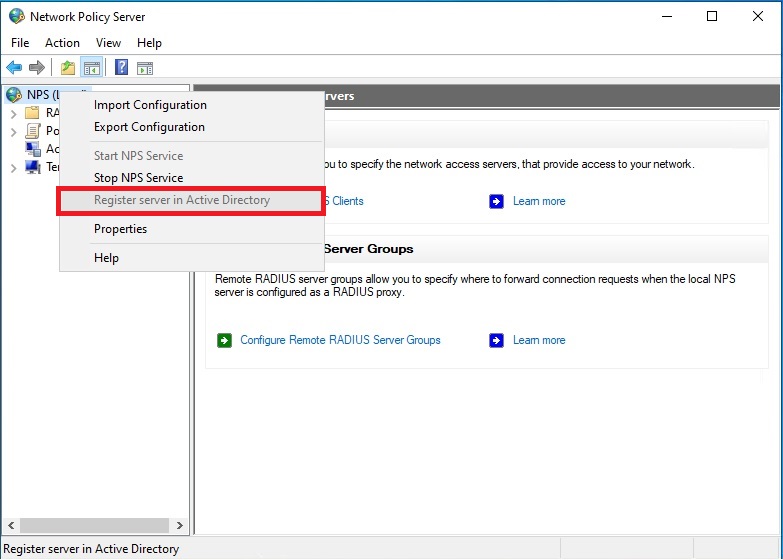
Task: Click blue arrow icon beside Server Groups Learn more
Action: point(496,340)
